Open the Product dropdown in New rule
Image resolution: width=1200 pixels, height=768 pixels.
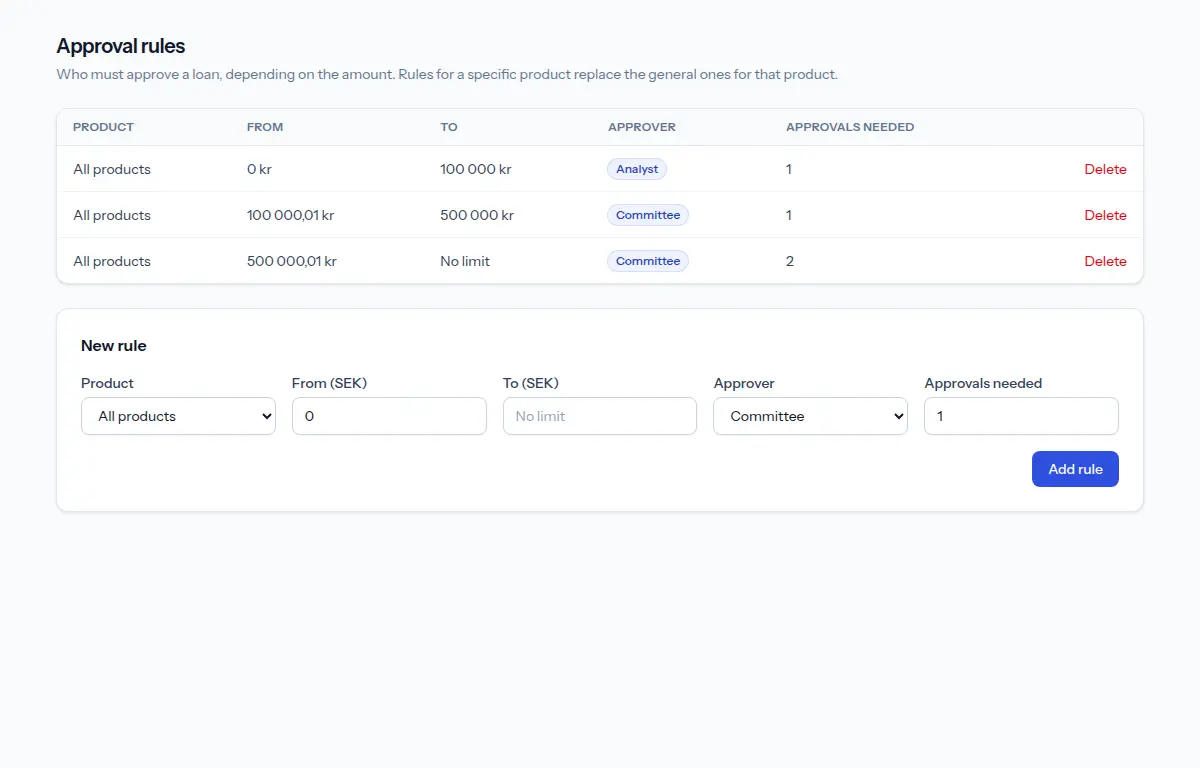pos(178,416)
